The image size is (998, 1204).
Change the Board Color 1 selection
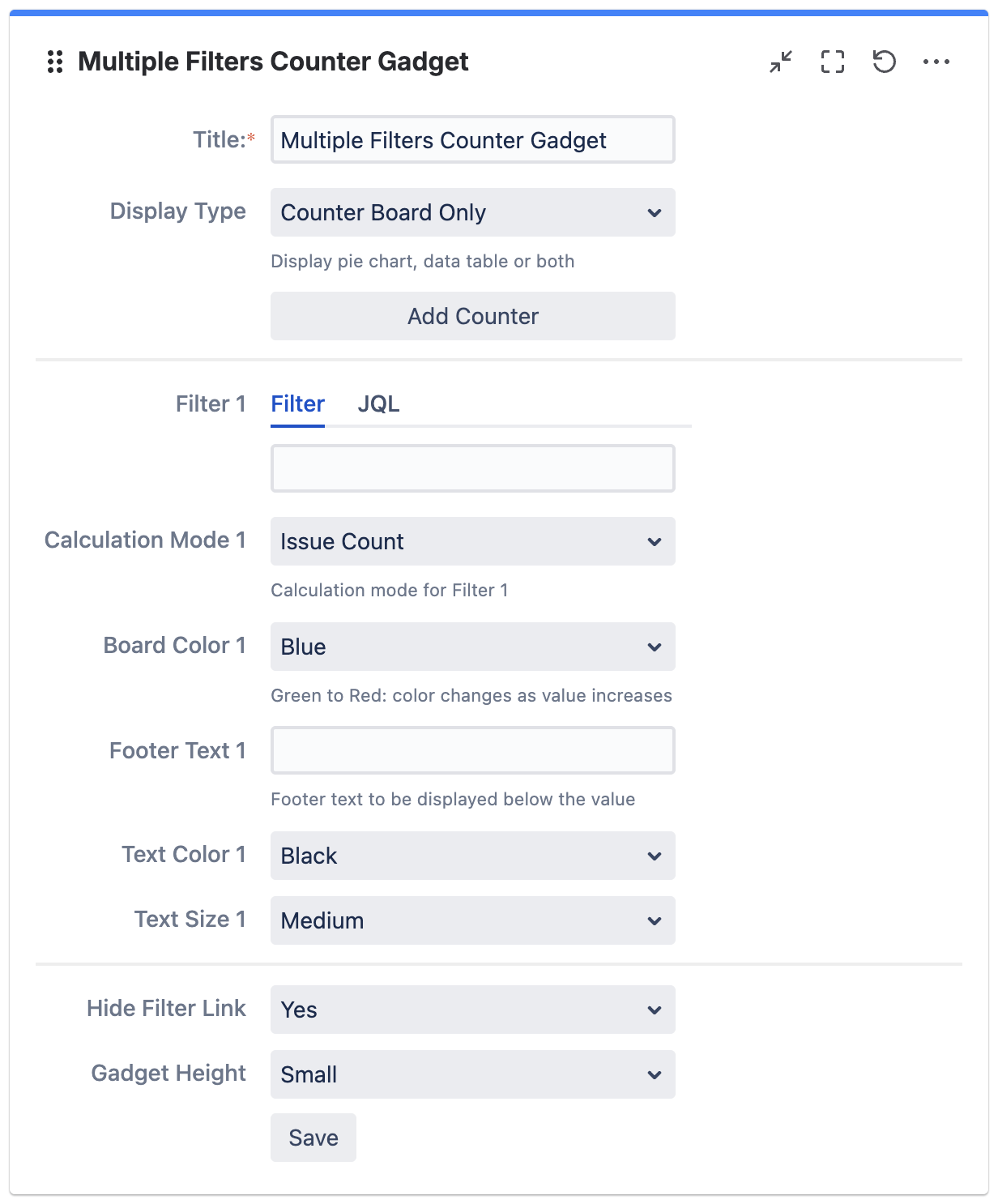(472, 647)
